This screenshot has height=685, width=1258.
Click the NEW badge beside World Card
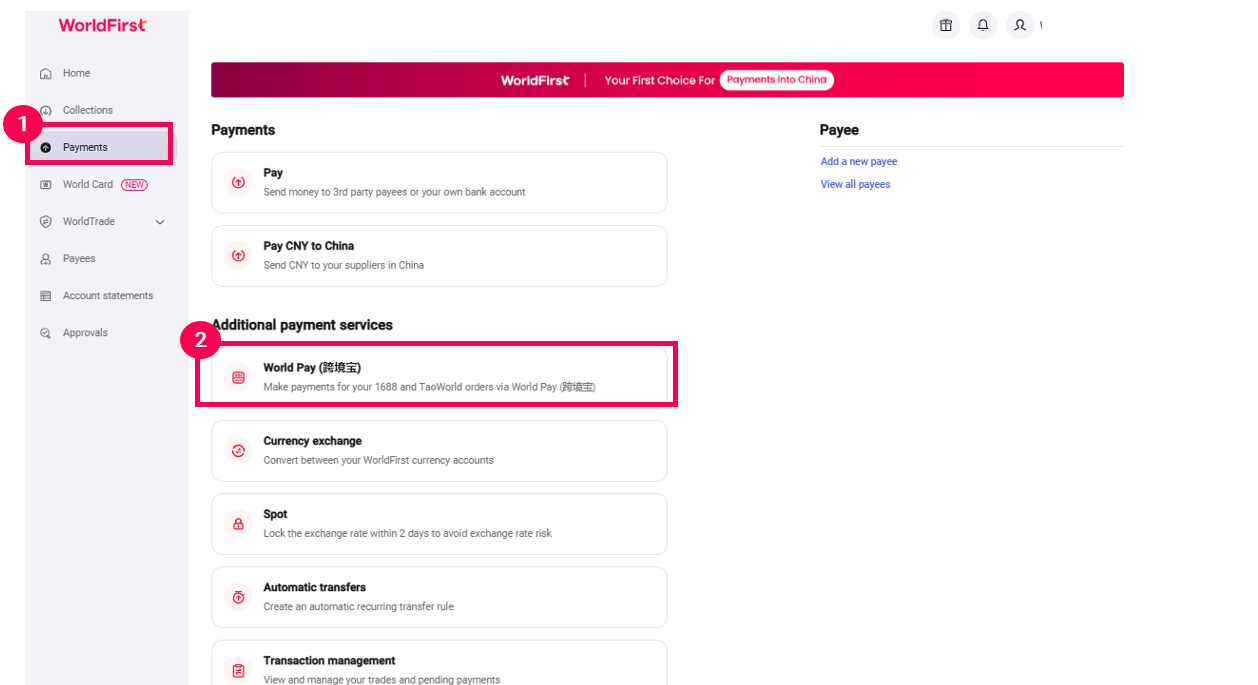click(x=134, y=184)
